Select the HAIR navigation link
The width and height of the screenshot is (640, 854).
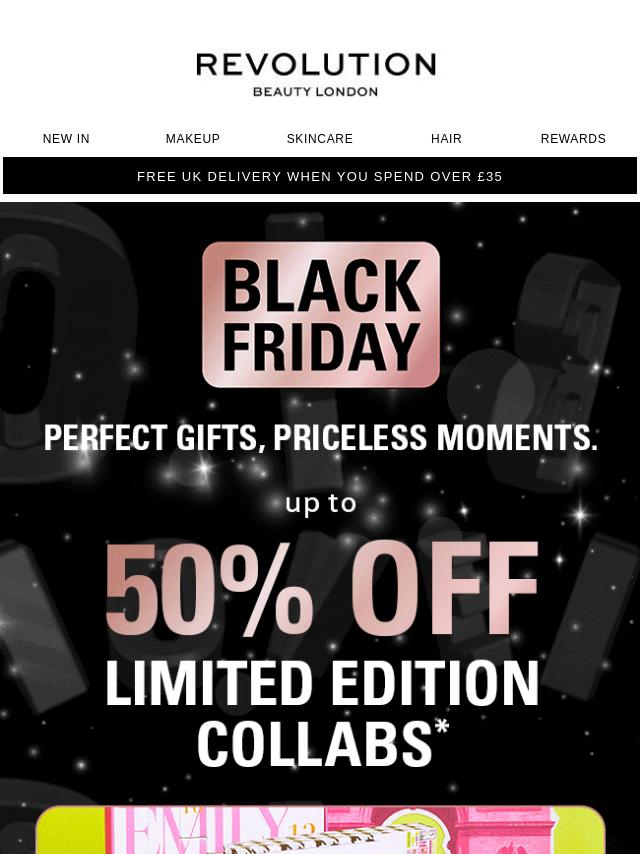point(446,139)
